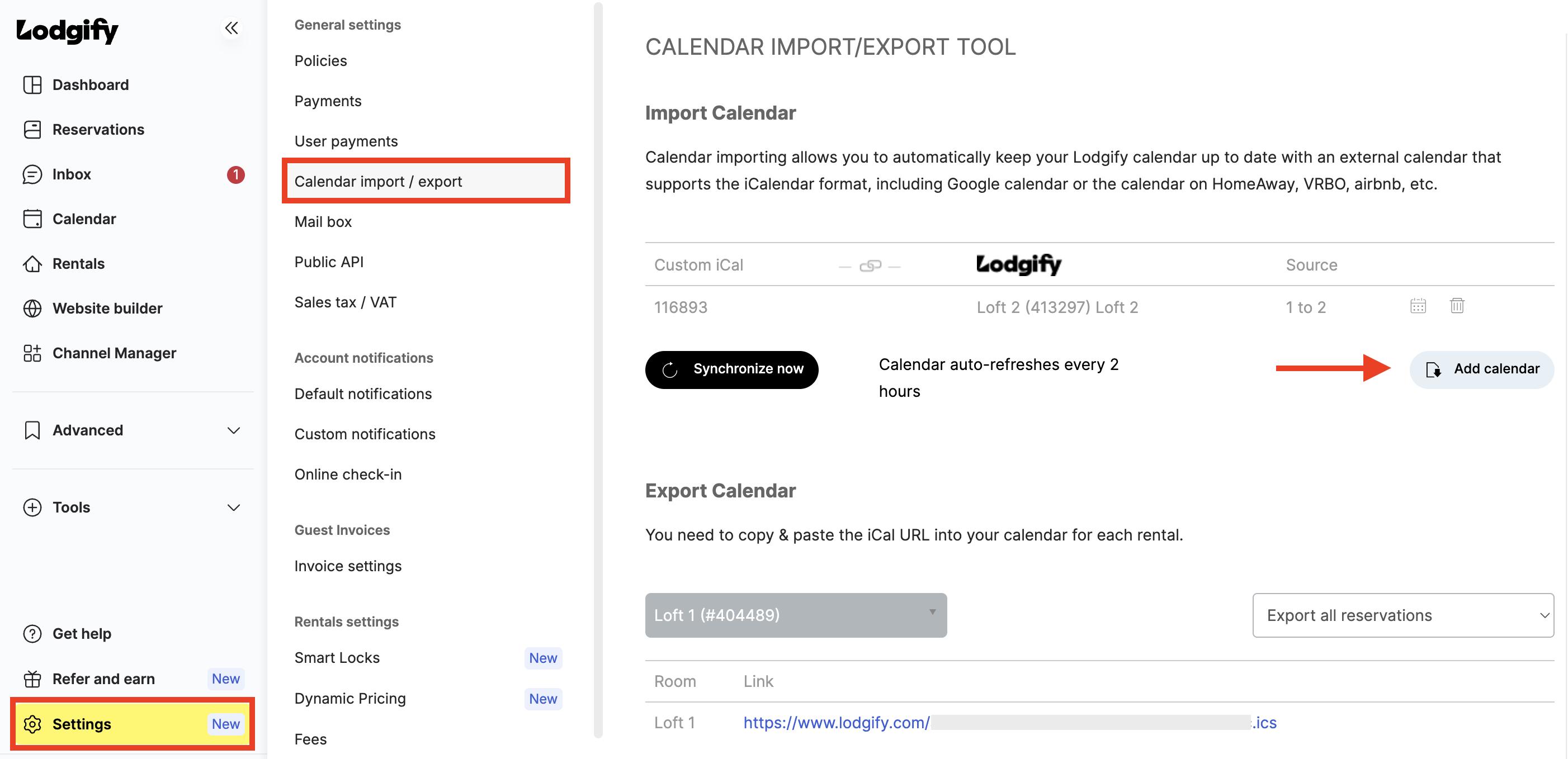Click the settings menu vertical scrollbar
The width and height of the screenshot is (1568, 759).
click(x=598, y=370)
